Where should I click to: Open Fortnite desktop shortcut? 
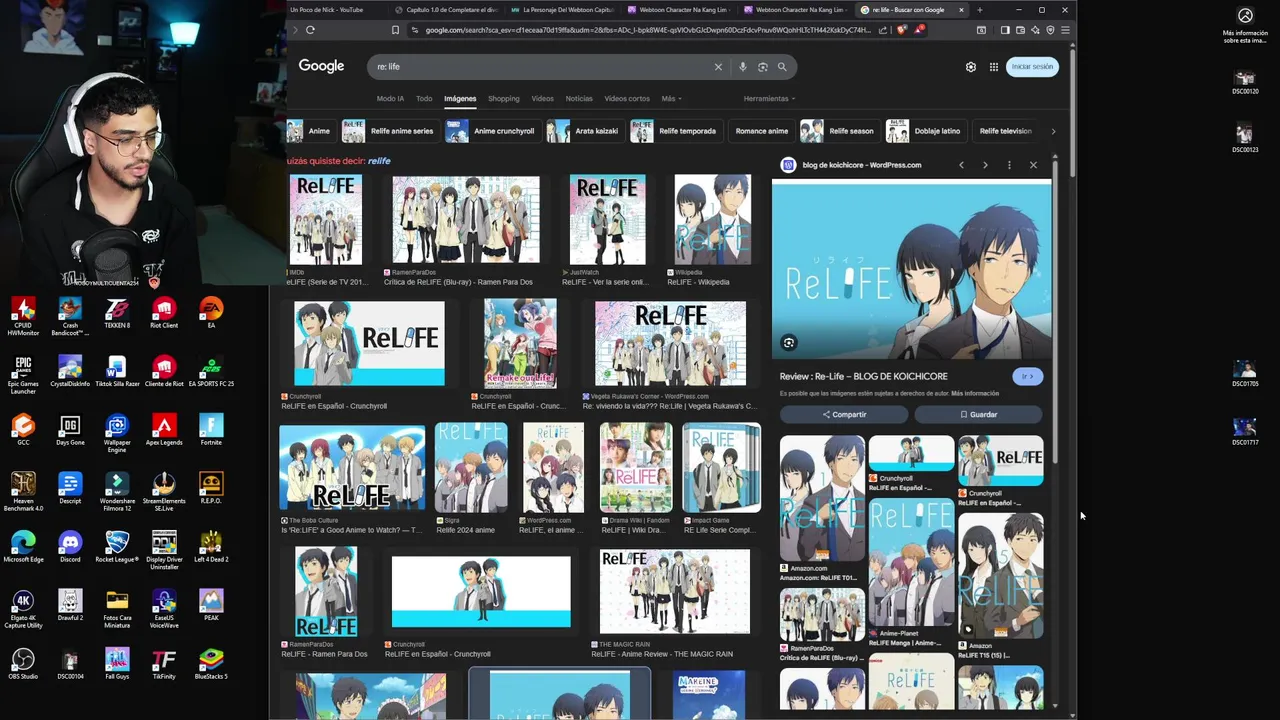click(211, 430)
